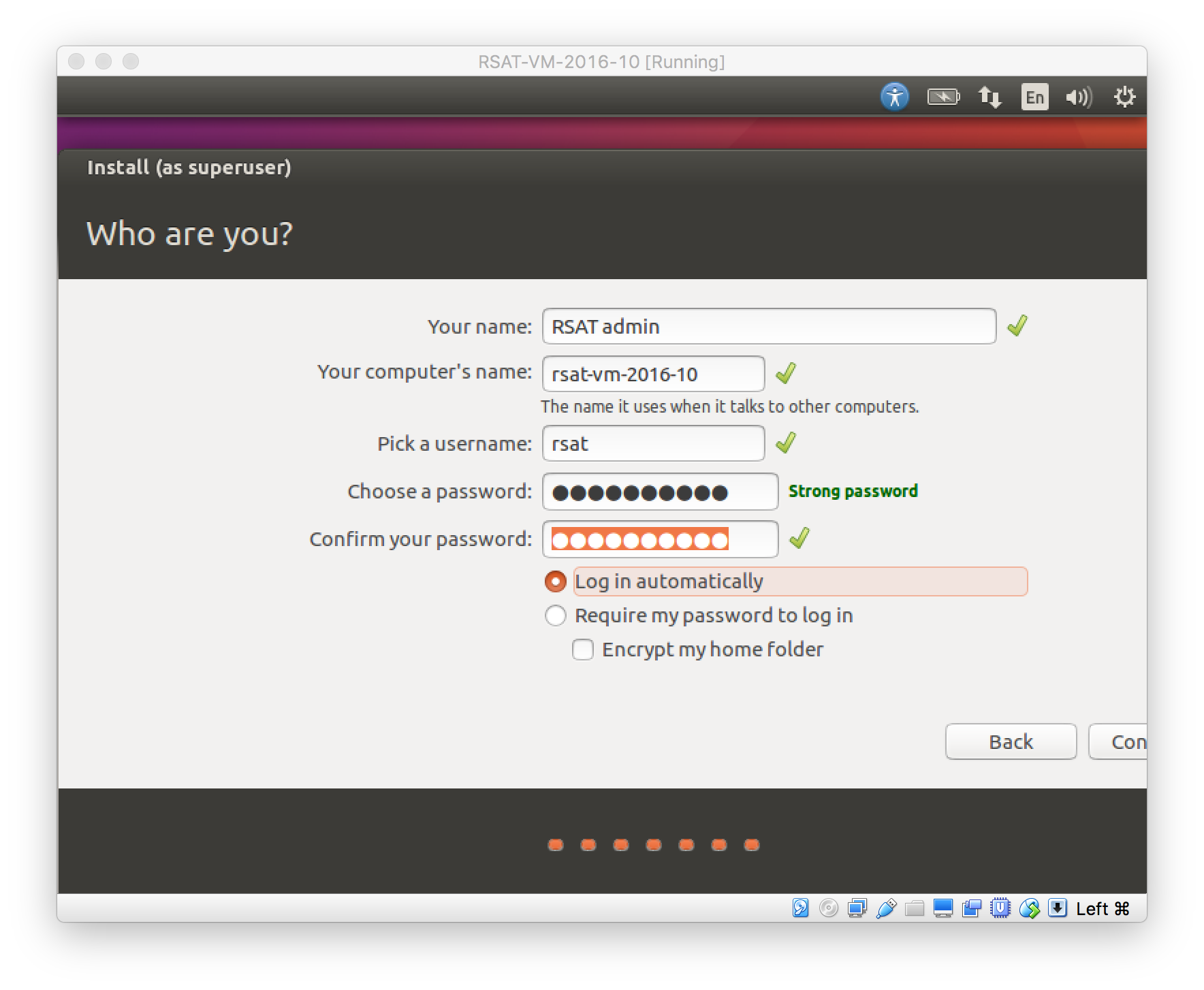Focus the Pick a username field
Image resolution: width=1204 pixels, height=990 pixels.
pyautogui.click(x=653, y=444)
